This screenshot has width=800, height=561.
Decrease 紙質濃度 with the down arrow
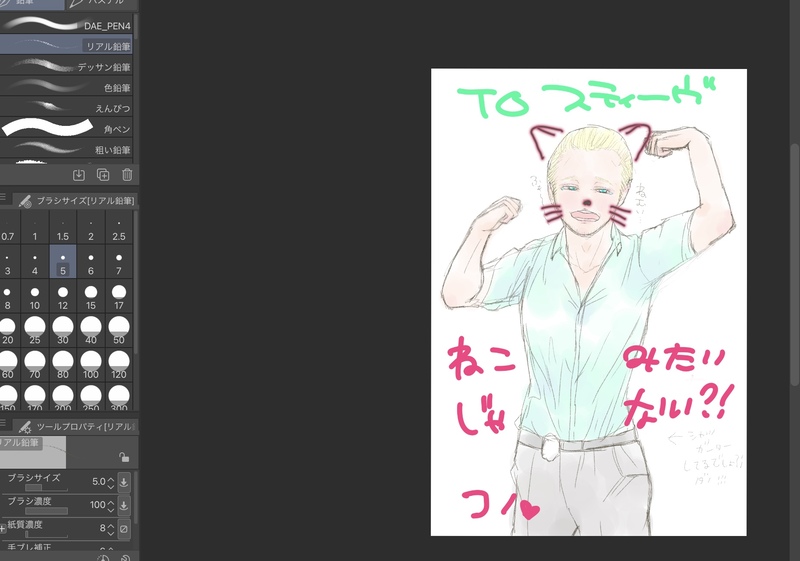[x=111, y=533]
